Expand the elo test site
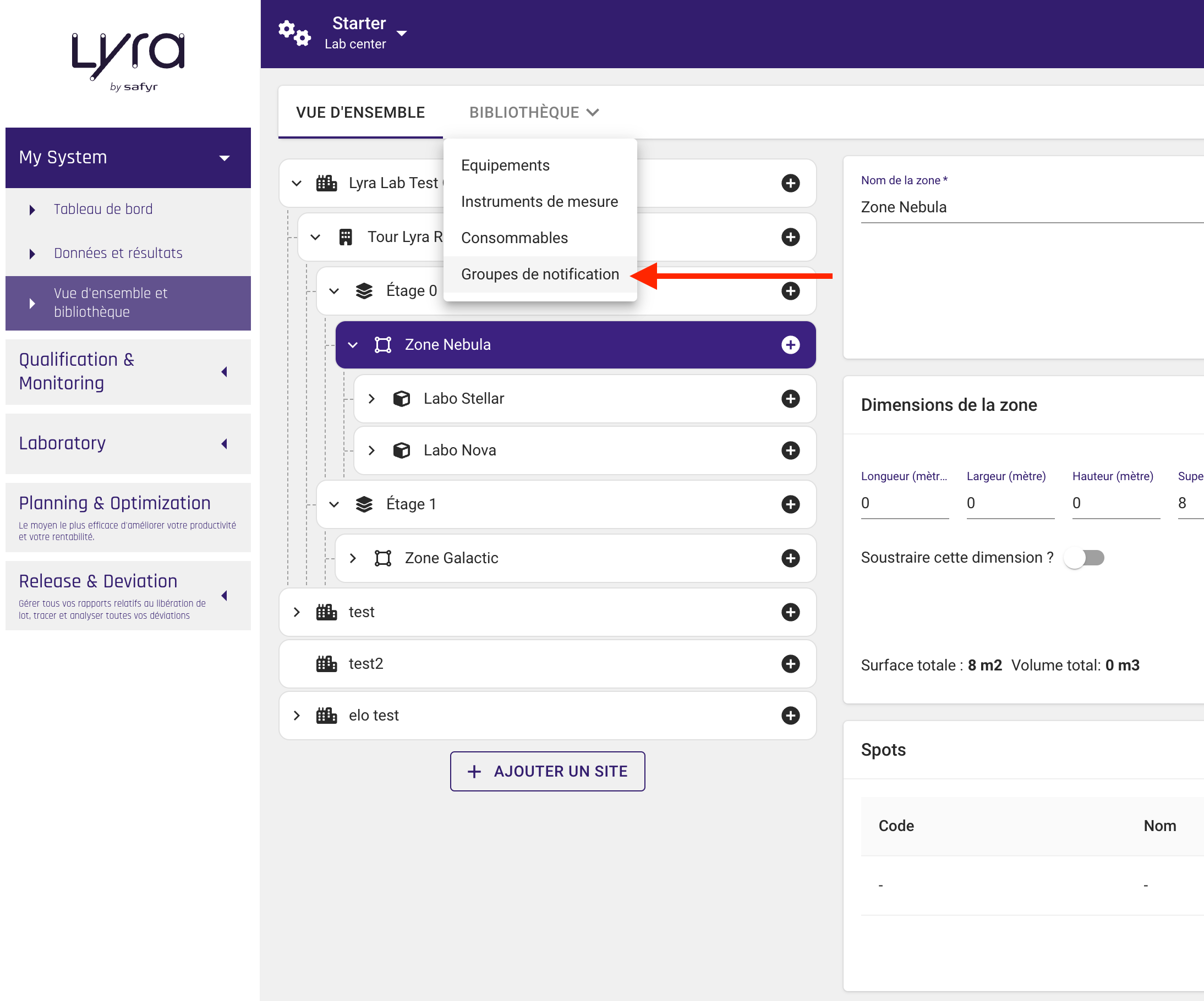Image resolution: width=1204 pixels, height=1001 pixels. [297, 715]
